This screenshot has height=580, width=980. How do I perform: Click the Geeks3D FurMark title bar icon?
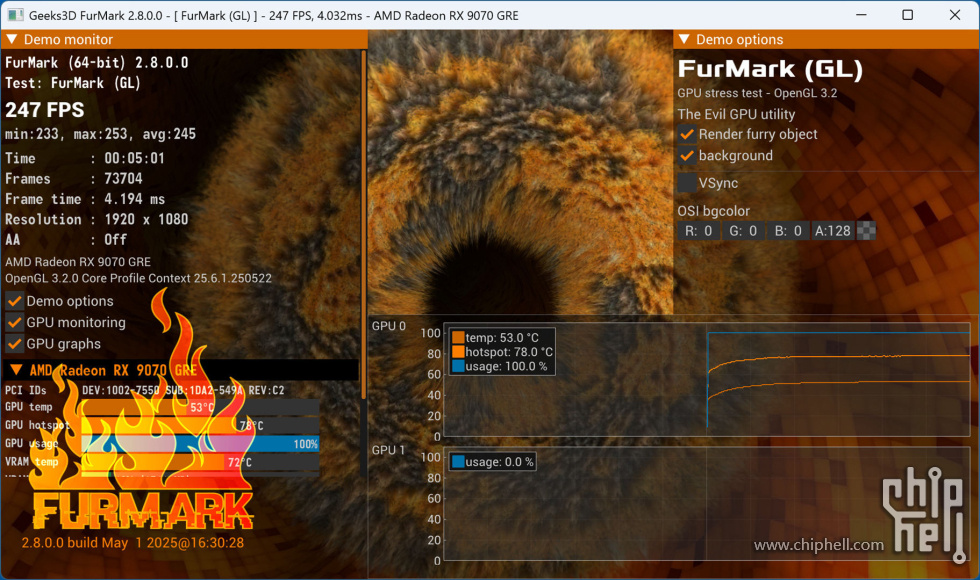[x=16, y=15]
